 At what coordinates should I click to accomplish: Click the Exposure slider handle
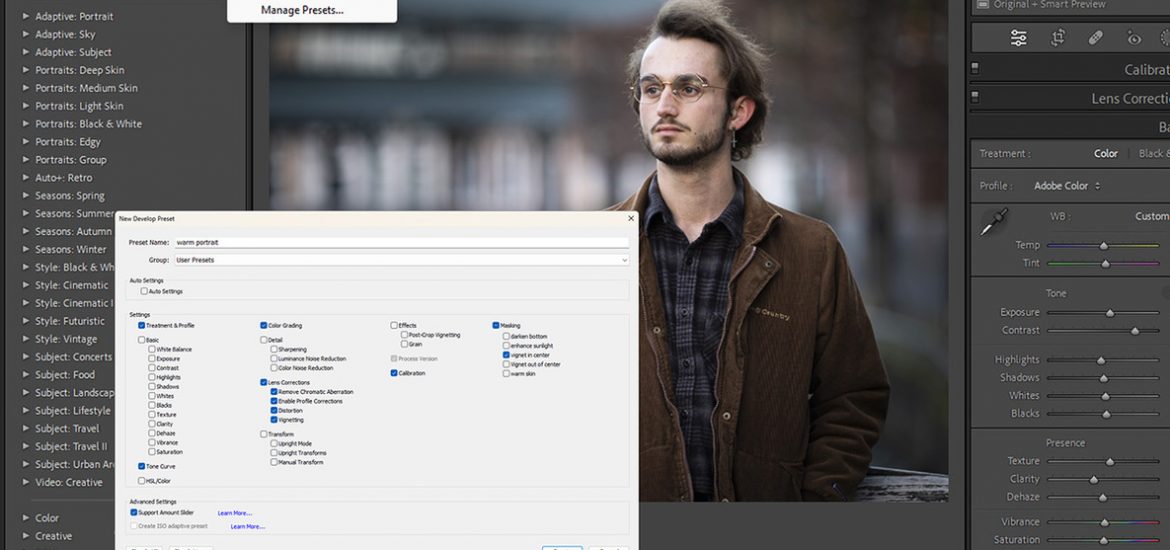(x=1110, y=313)
